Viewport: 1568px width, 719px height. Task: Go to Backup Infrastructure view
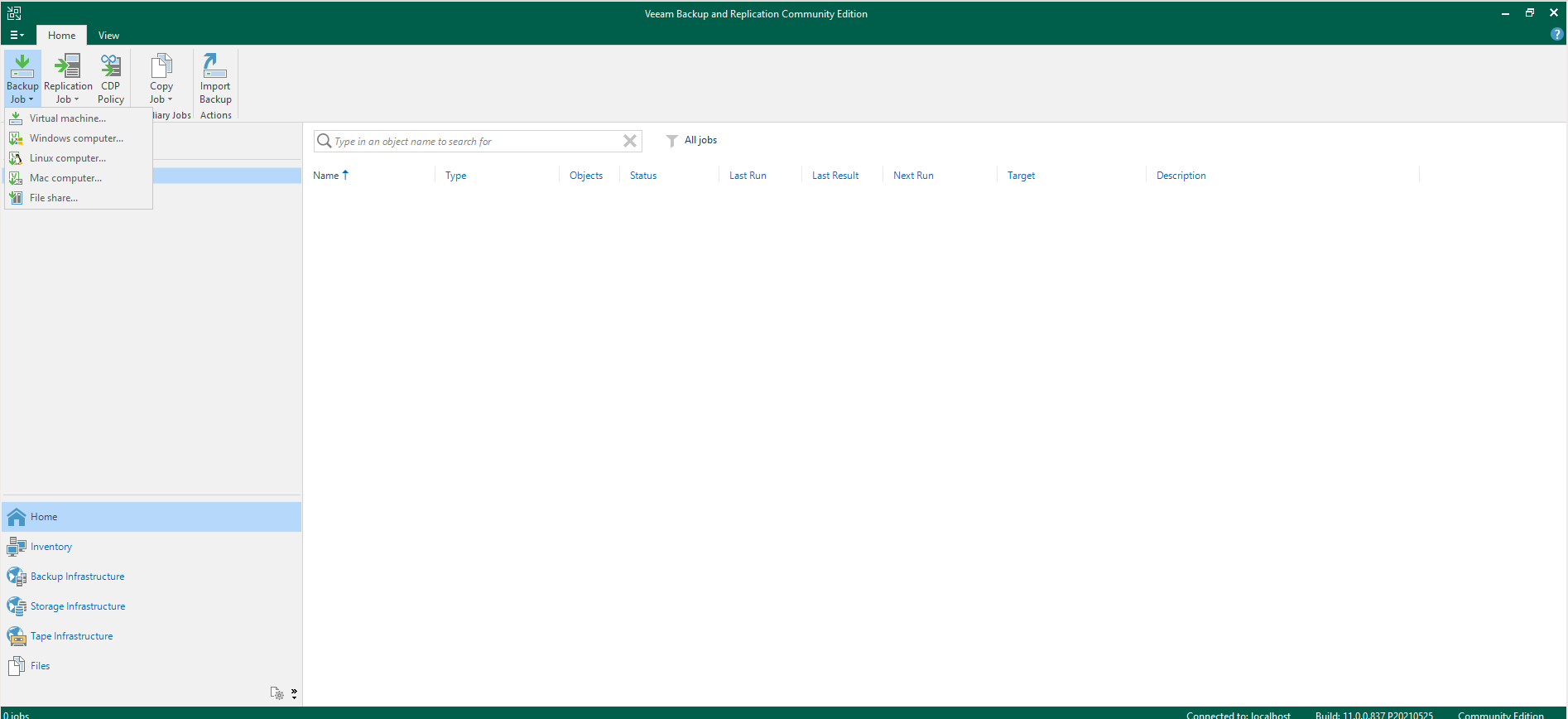[x=77, y=577]
